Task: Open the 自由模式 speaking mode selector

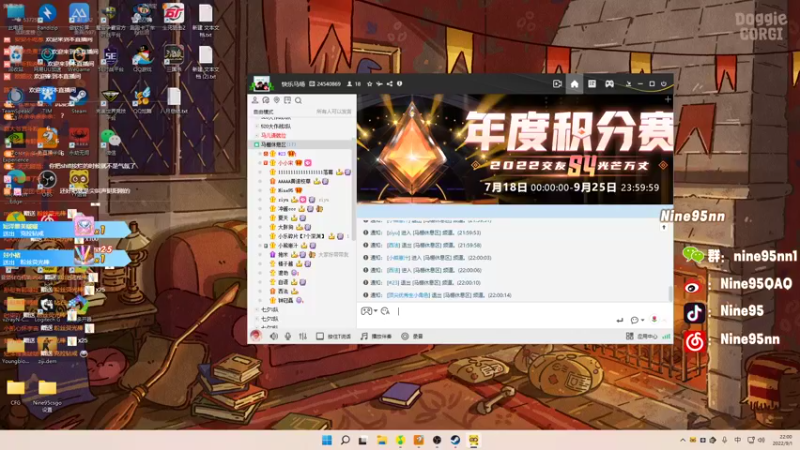Action: tap(263, 112)
